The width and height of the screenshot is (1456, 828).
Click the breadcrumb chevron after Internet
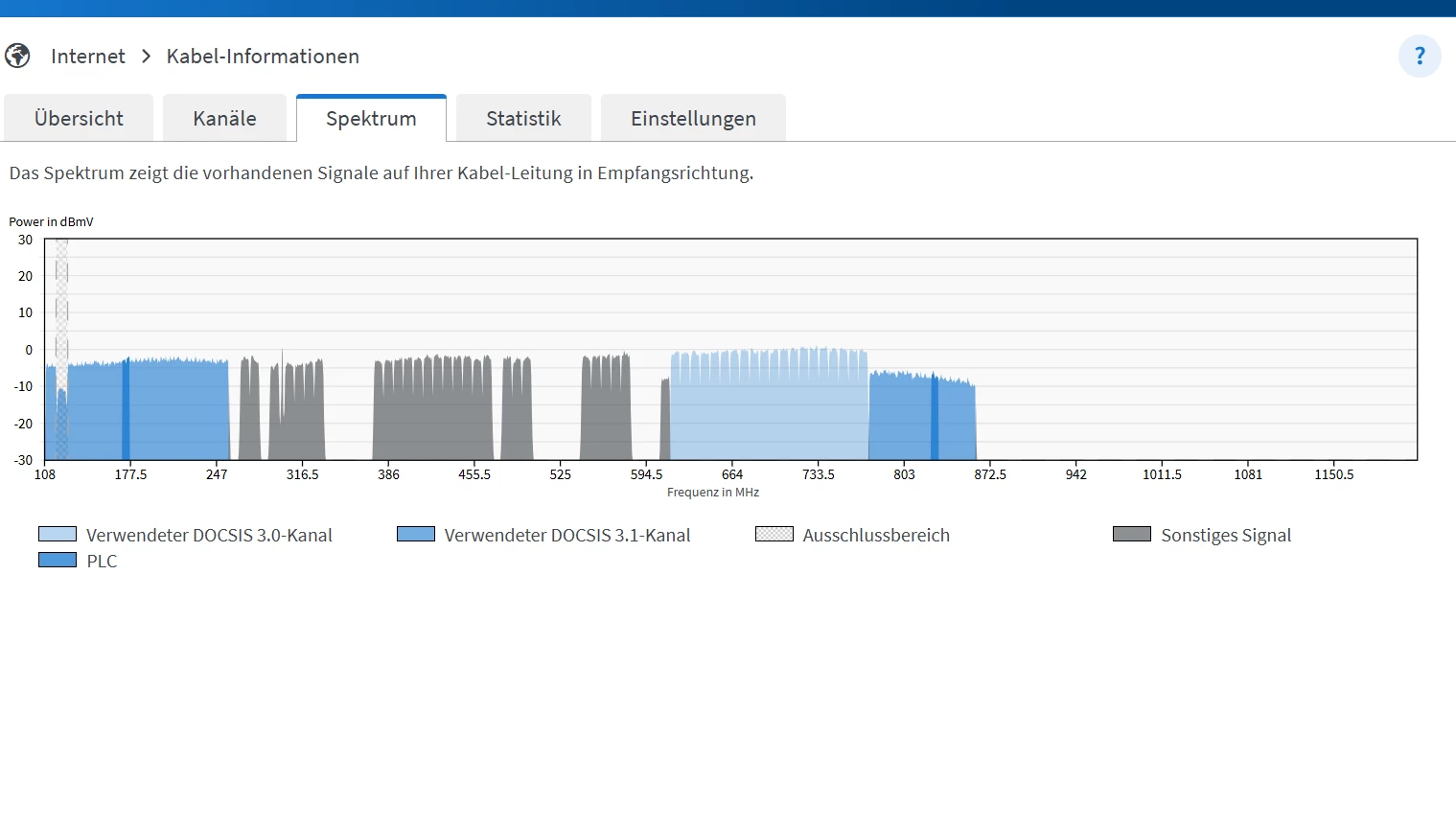(x=147, y=57)
